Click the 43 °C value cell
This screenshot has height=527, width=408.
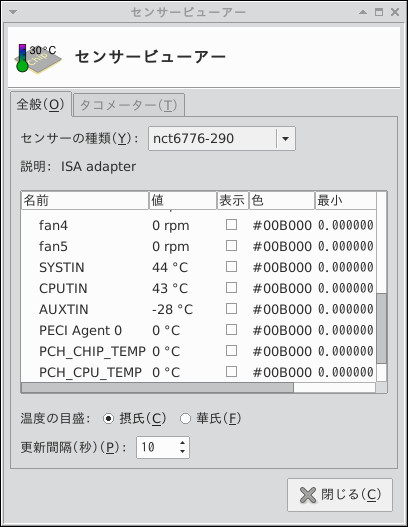[x=170, y=289]
